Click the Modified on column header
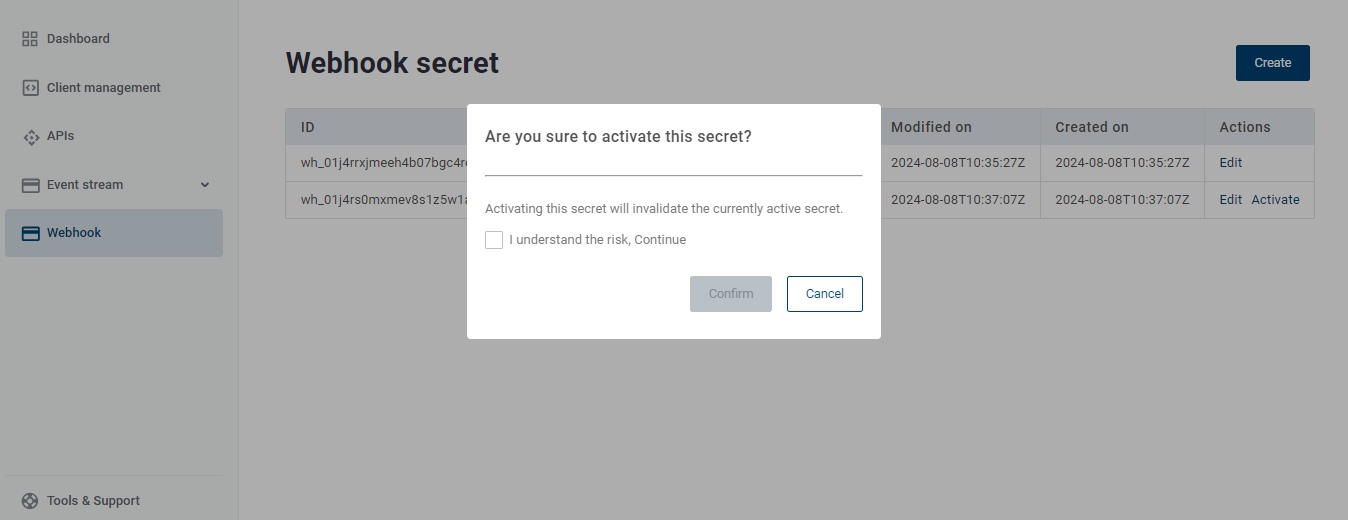 tap(931, 127)
